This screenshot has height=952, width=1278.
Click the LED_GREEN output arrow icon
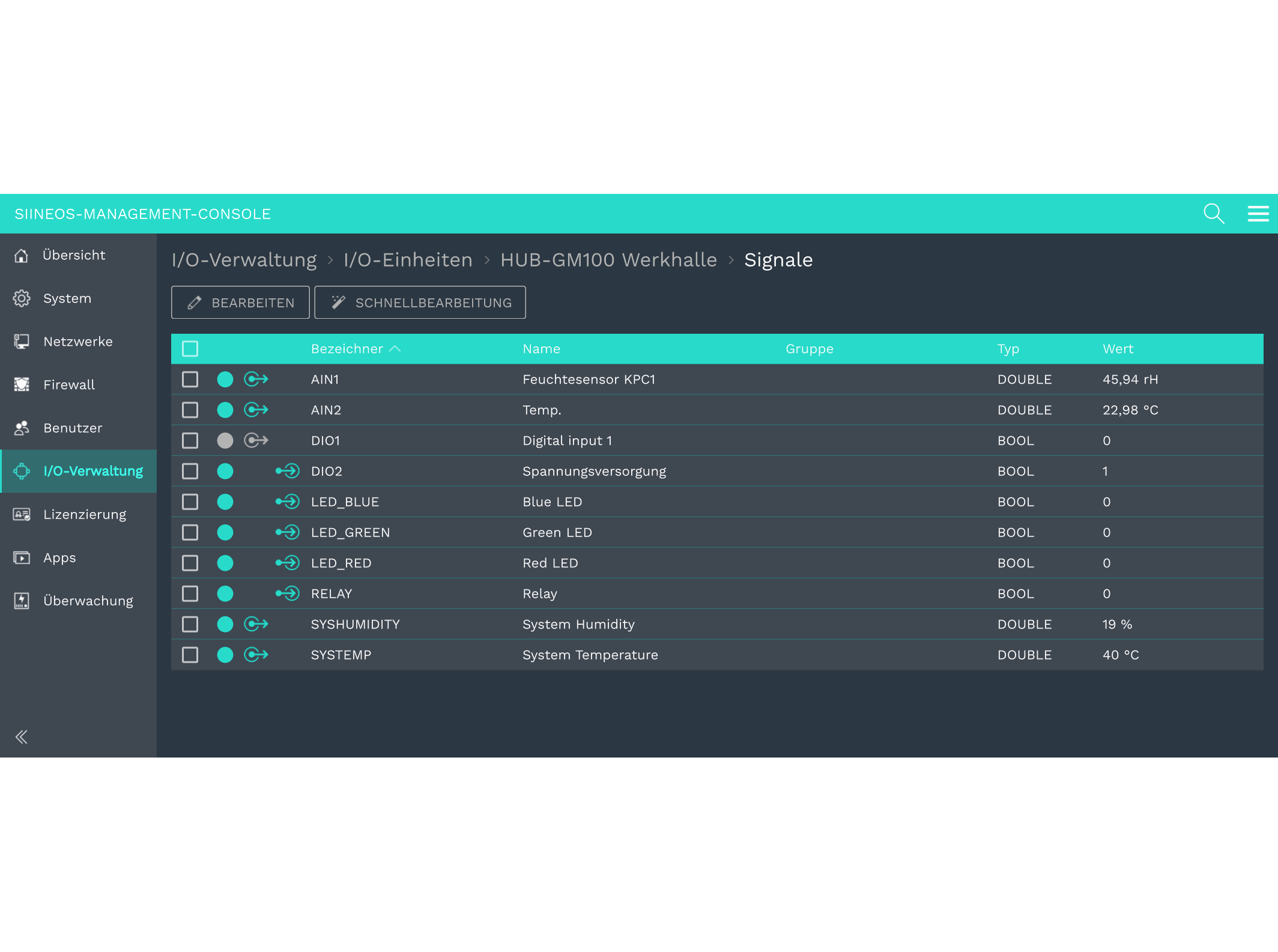[288, 532]
